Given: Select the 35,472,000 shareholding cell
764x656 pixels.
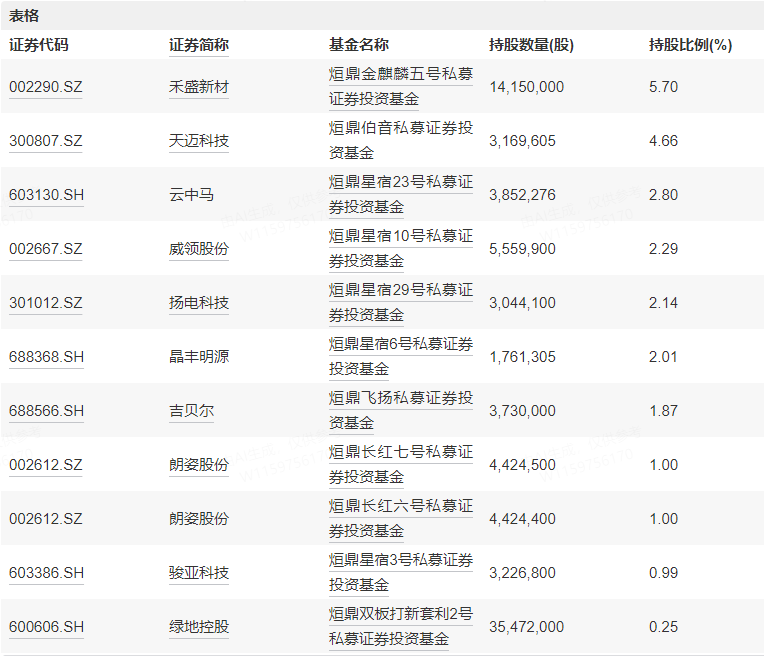Looking at the screenshot, I should coord(526,627).
